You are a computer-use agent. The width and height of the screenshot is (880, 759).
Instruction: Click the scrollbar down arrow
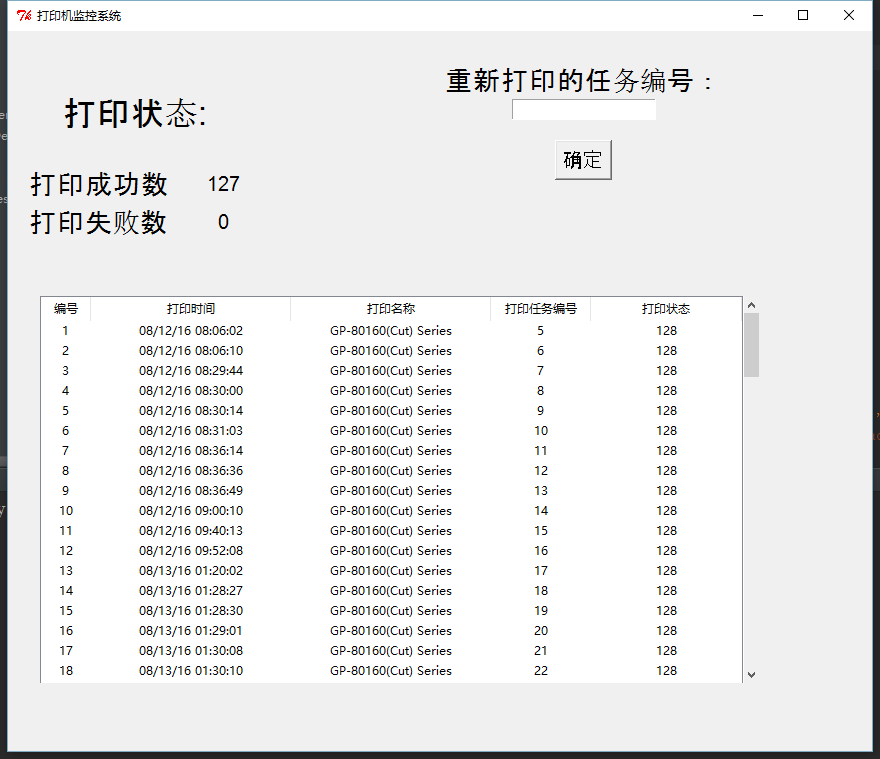750,675
